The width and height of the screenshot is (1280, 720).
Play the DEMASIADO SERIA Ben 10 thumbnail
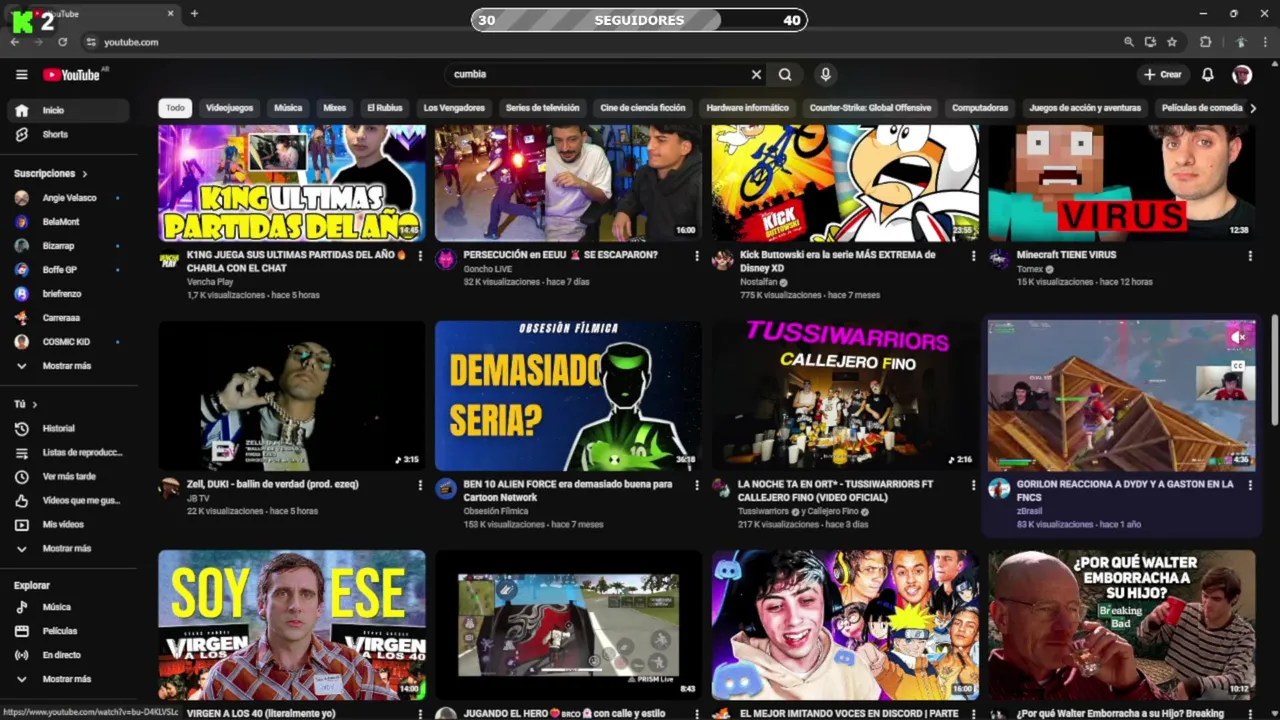pos(568,396)
